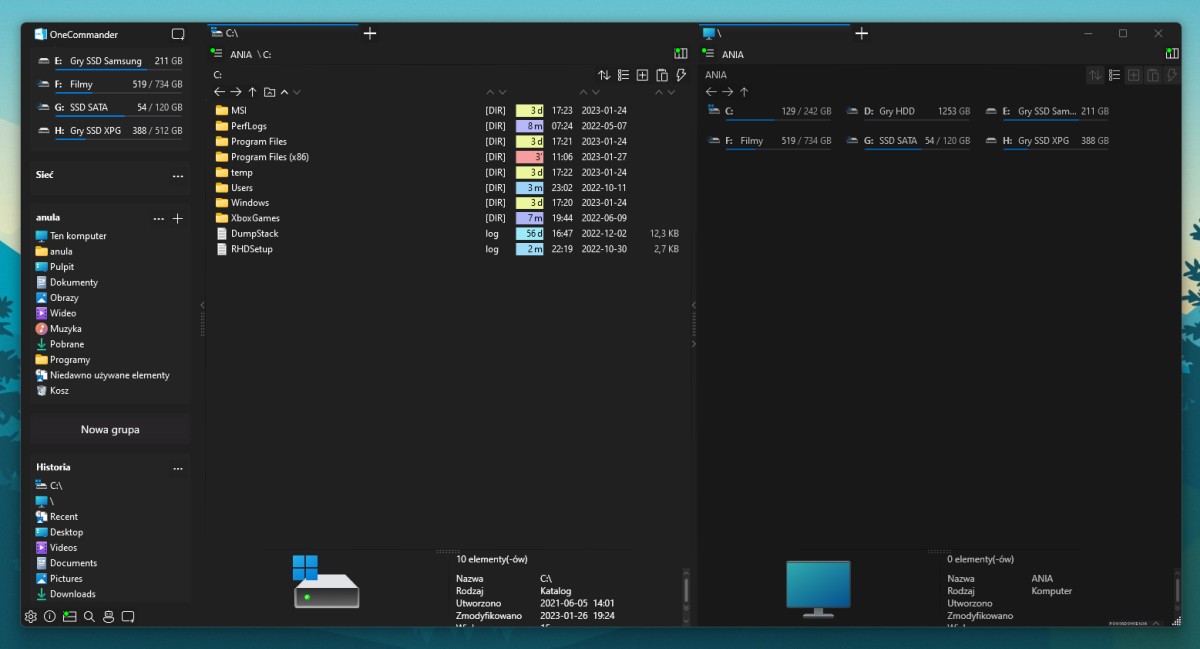Viewport: 1200px width, 649px height.
Task: Toggle the view list icon in left pane toolbar
Action: (x=623, y=75)
